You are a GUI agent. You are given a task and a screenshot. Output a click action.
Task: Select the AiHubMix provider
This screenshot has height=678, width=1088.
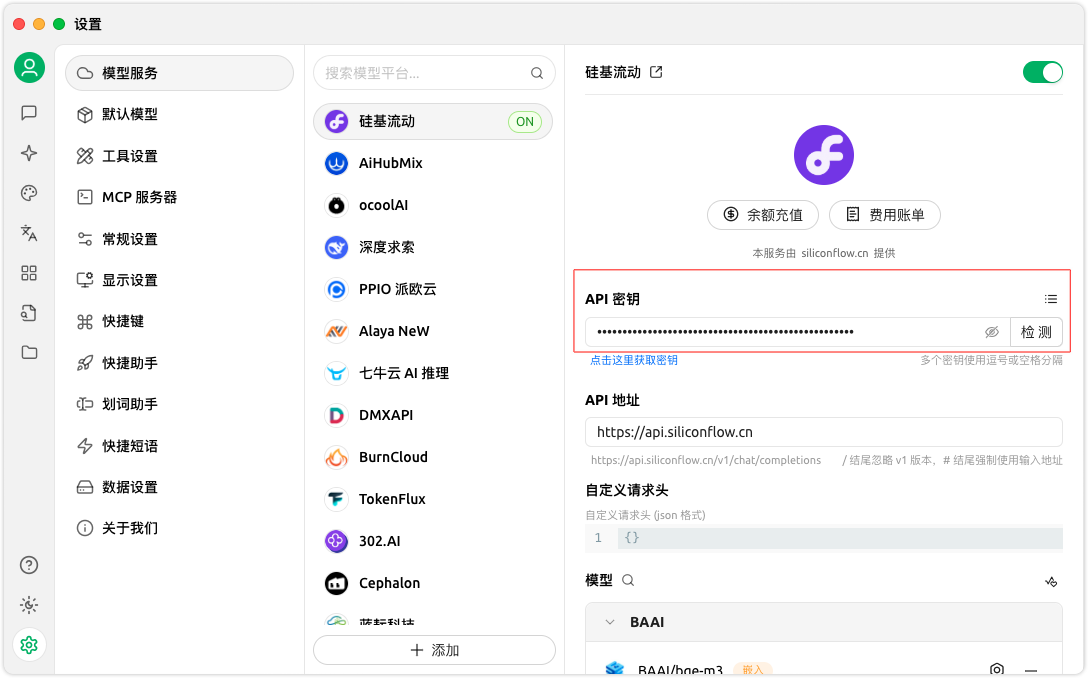[433, 164]
